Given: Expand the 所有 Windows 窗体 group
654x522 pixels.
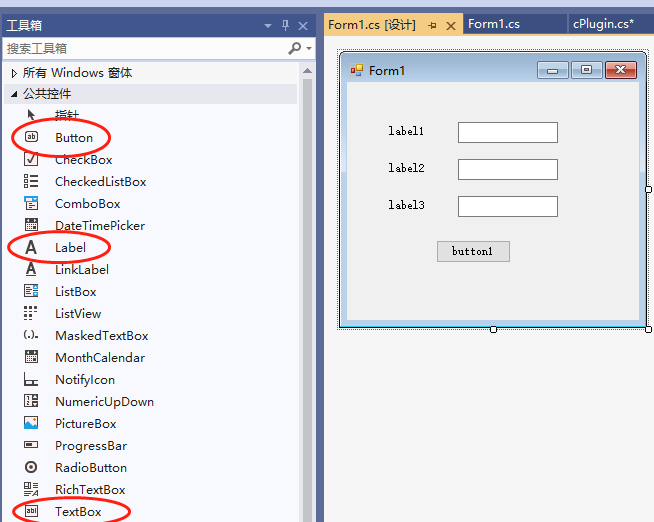Looking at the screenshot, I should coord(14,74).
